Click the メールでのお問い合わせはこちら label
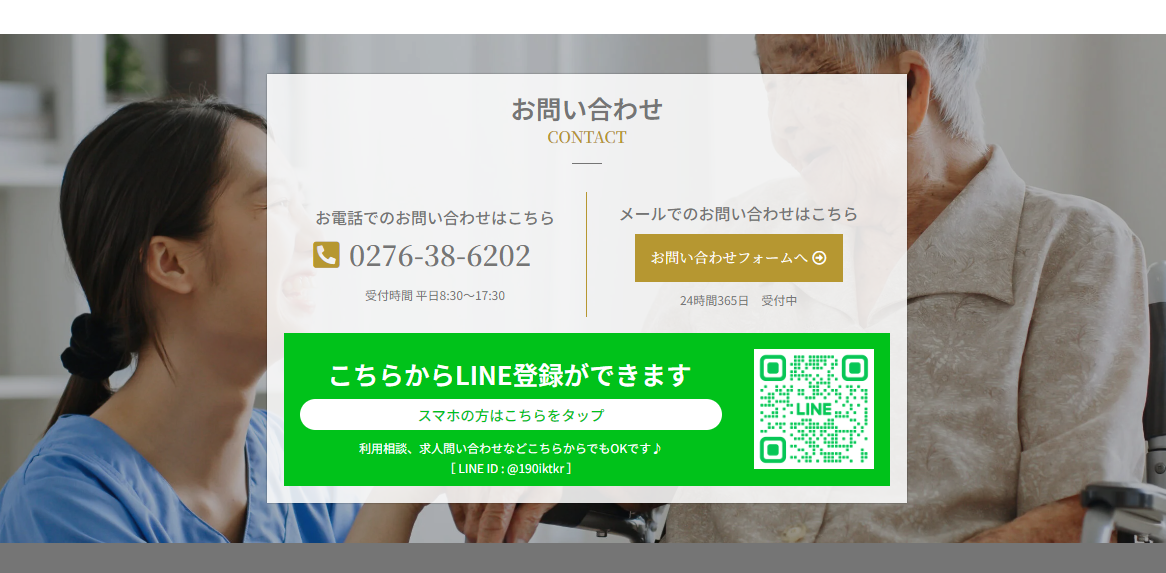 pos(738,214)
